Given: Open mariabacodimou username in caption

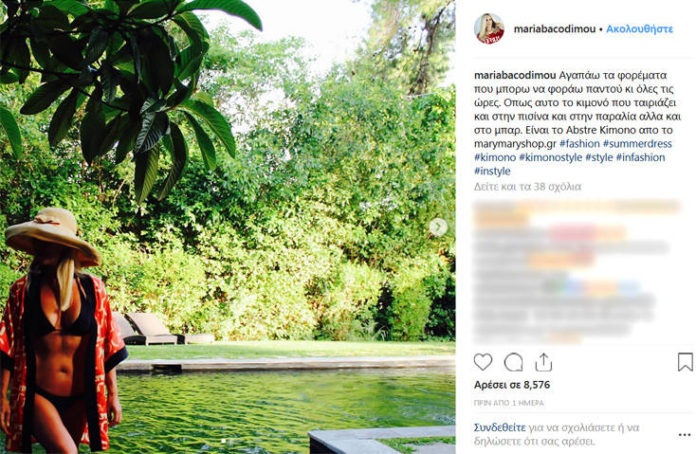Looking at the screenshot, I should coord(515,75).
